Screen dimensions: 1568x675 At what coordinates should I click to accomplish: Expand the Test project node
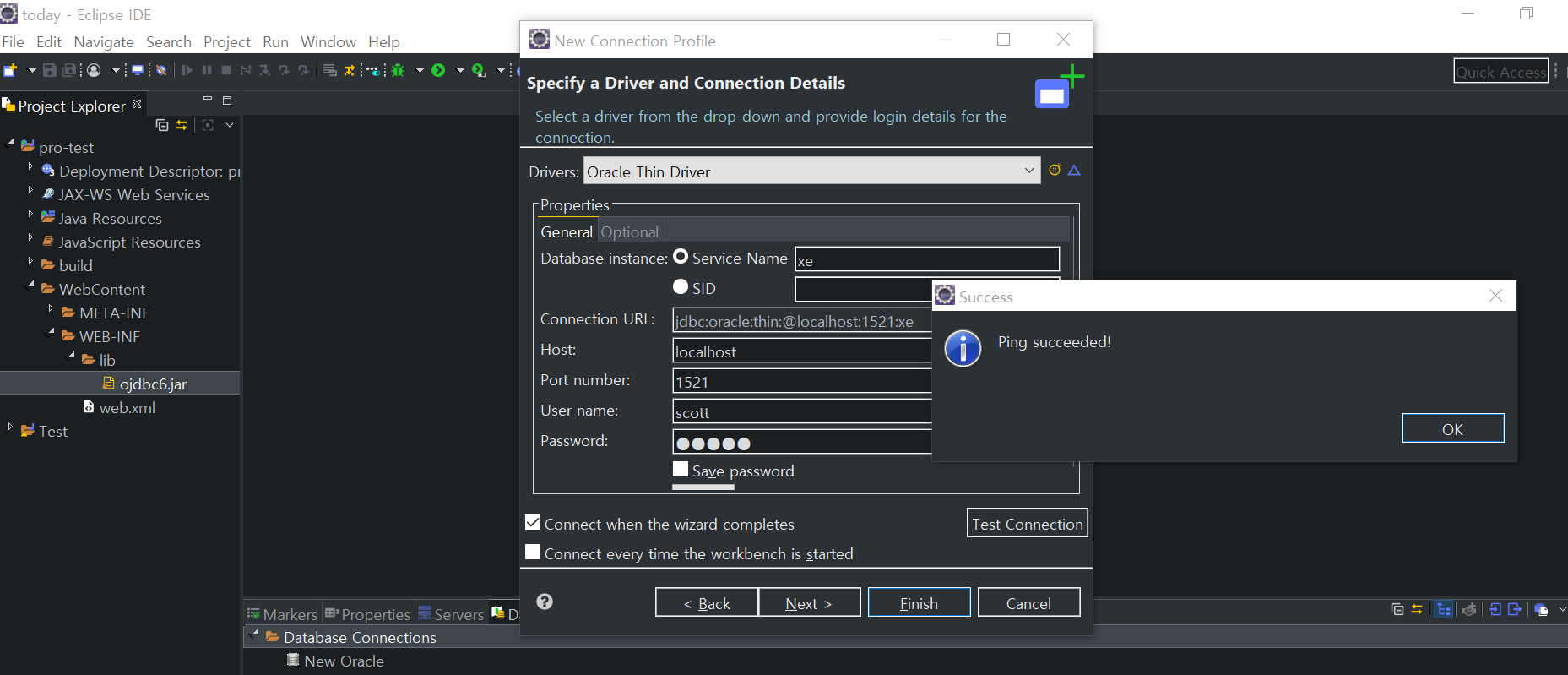(10, 427)
